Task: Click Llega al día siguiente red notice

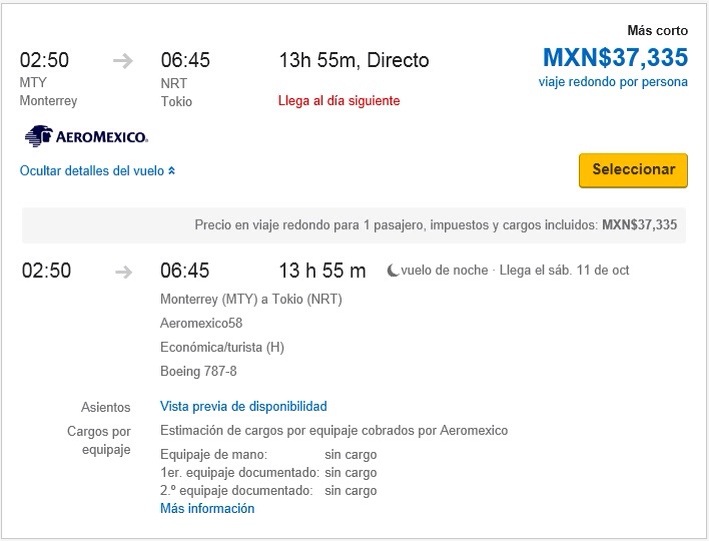Action: pyautogui.click(x=339, y=100)
